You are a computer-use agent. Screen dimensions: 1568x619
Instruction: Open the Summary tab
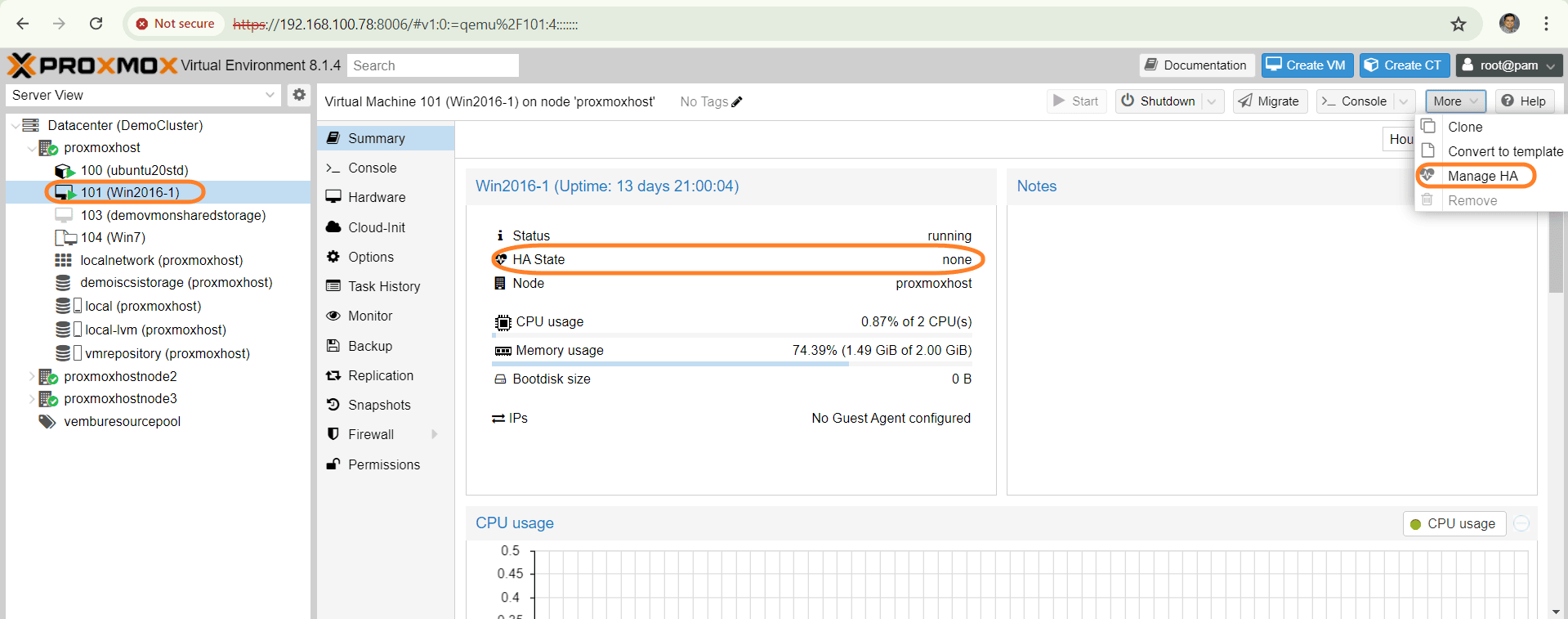(x=385, y=138)
